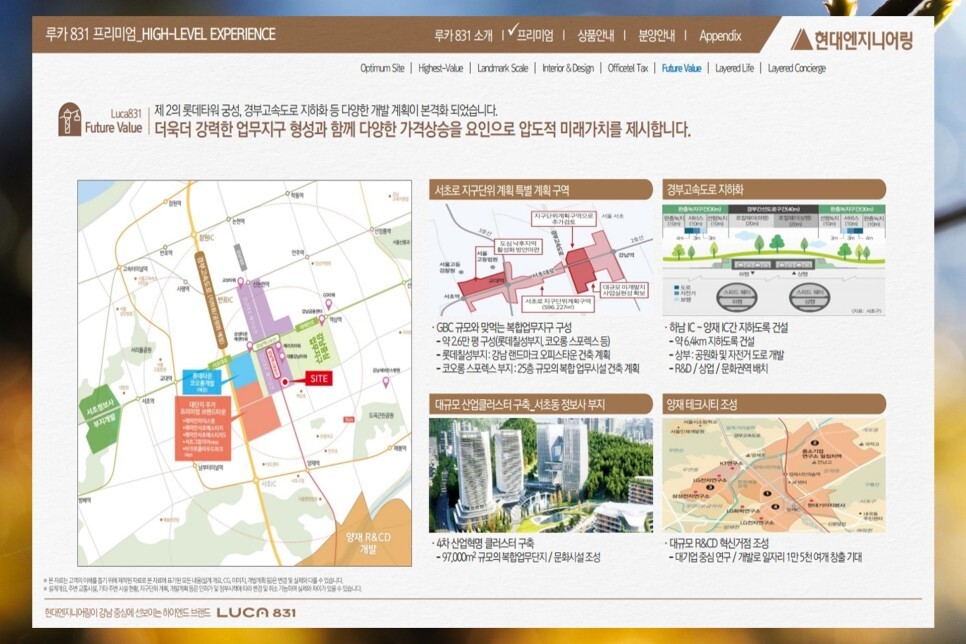The width and height of the screenshot is (966, 644).
Task: Open the Appendix menu item
Action: [720, 36]
